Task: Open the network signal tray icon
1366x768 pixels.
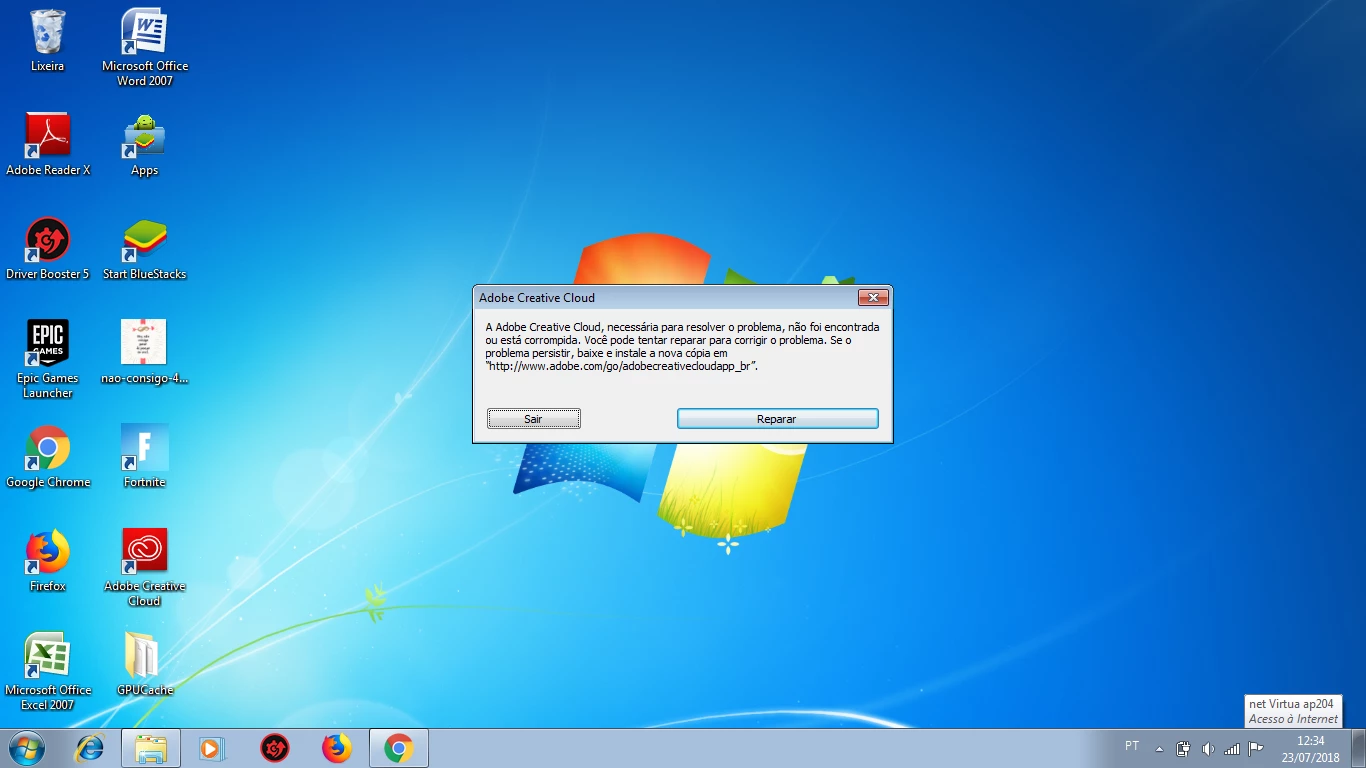Action: pyautogui.click(x=1232, y=749)
